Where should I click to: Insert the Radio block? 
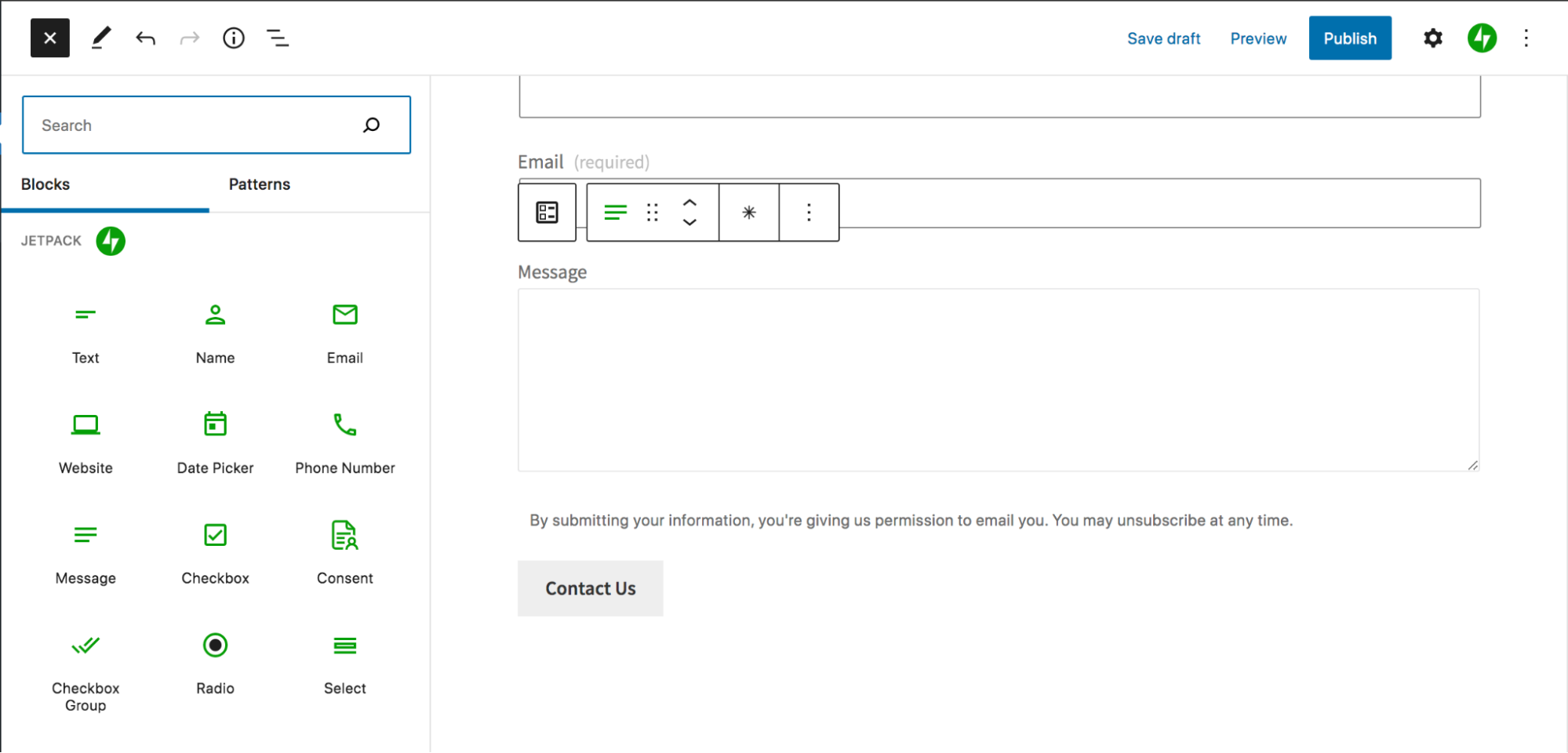coord(215,665)
